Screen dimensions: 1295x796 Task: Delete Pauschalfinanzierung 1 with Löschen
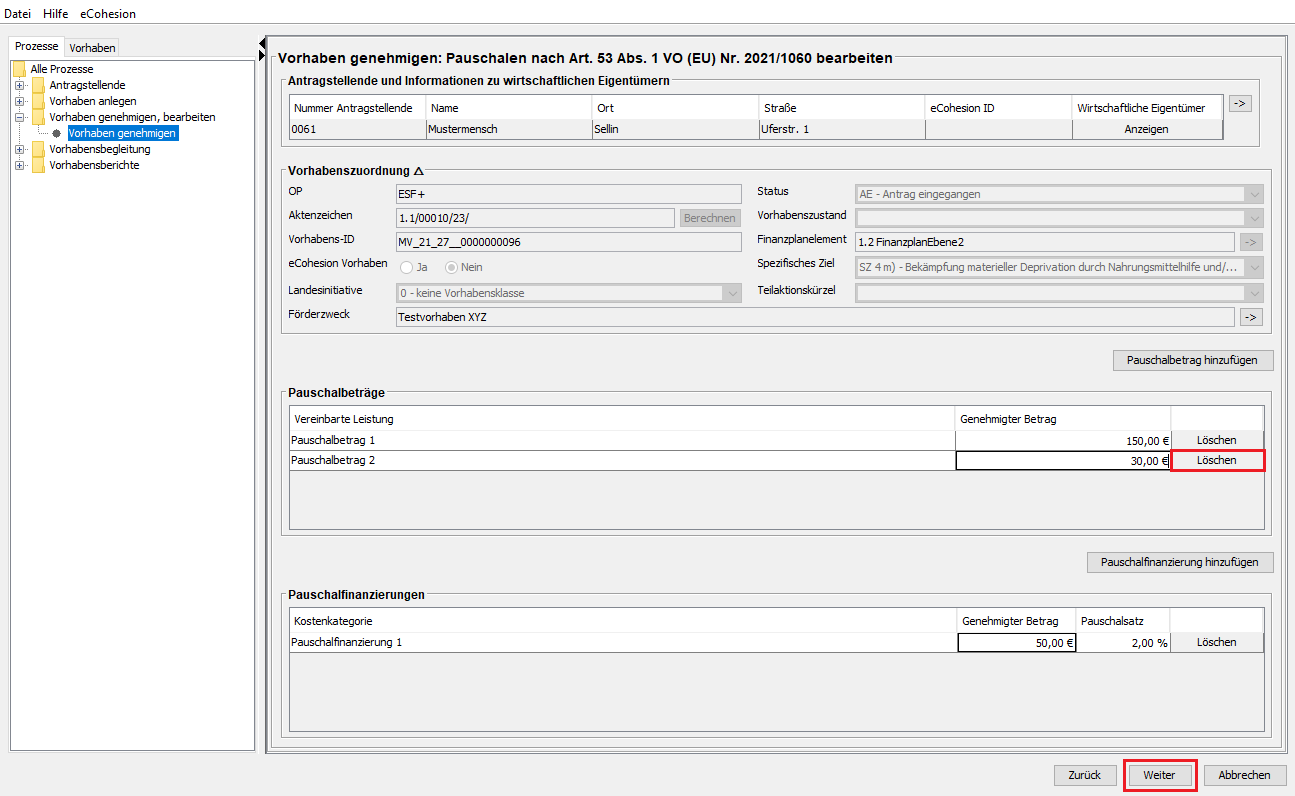tap(1217, 642)
